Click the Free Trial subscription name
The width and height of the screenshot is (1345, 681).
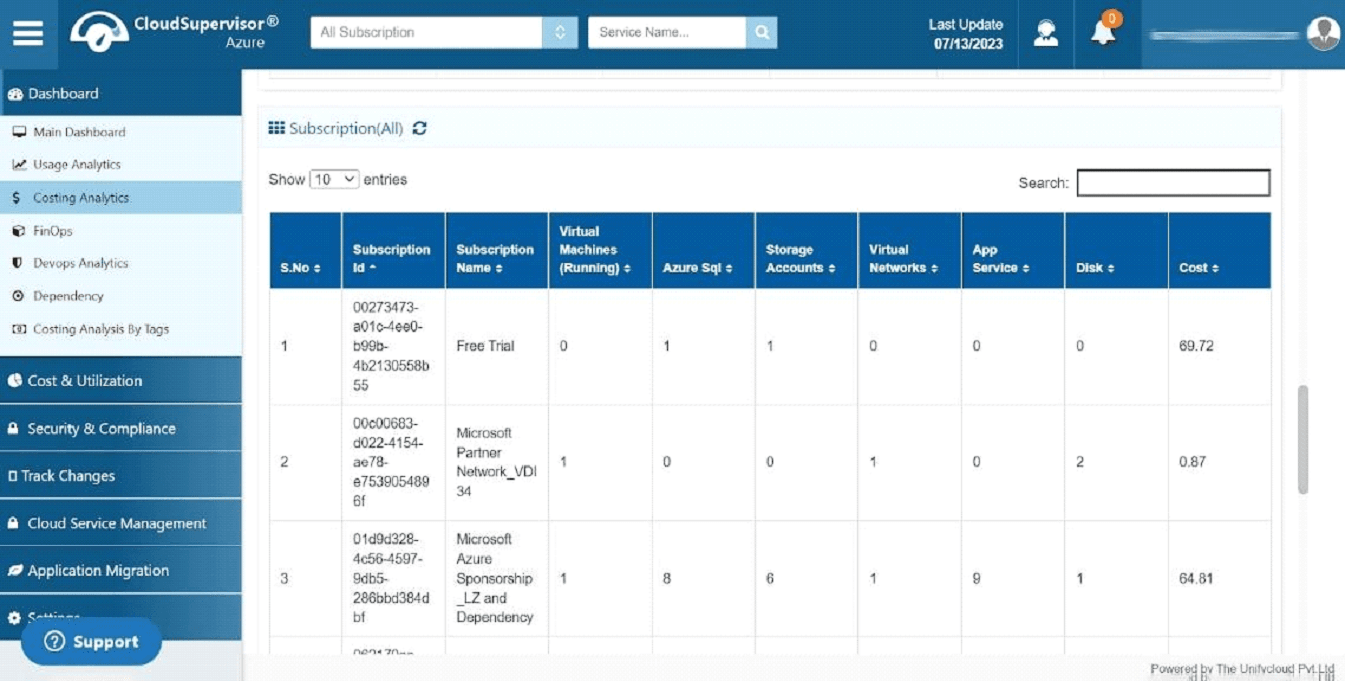coord(485,346)
